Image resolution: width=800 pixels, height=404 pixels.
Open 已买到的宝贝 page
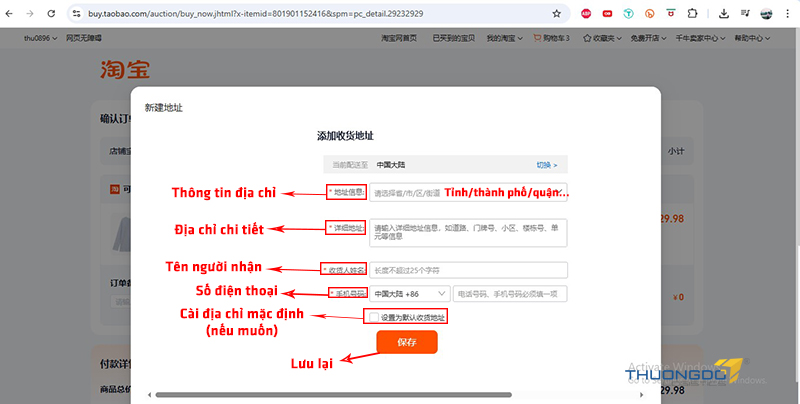click(454, 38)
